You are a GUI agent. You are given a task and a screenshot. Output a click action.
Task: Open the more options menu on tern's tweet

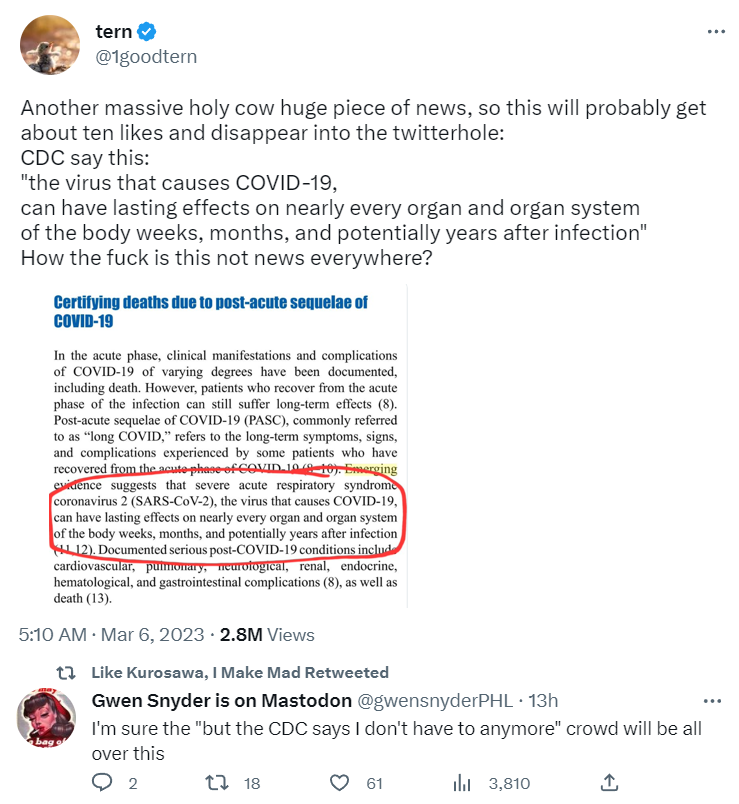pyautogui.click(x=716, y=32)
